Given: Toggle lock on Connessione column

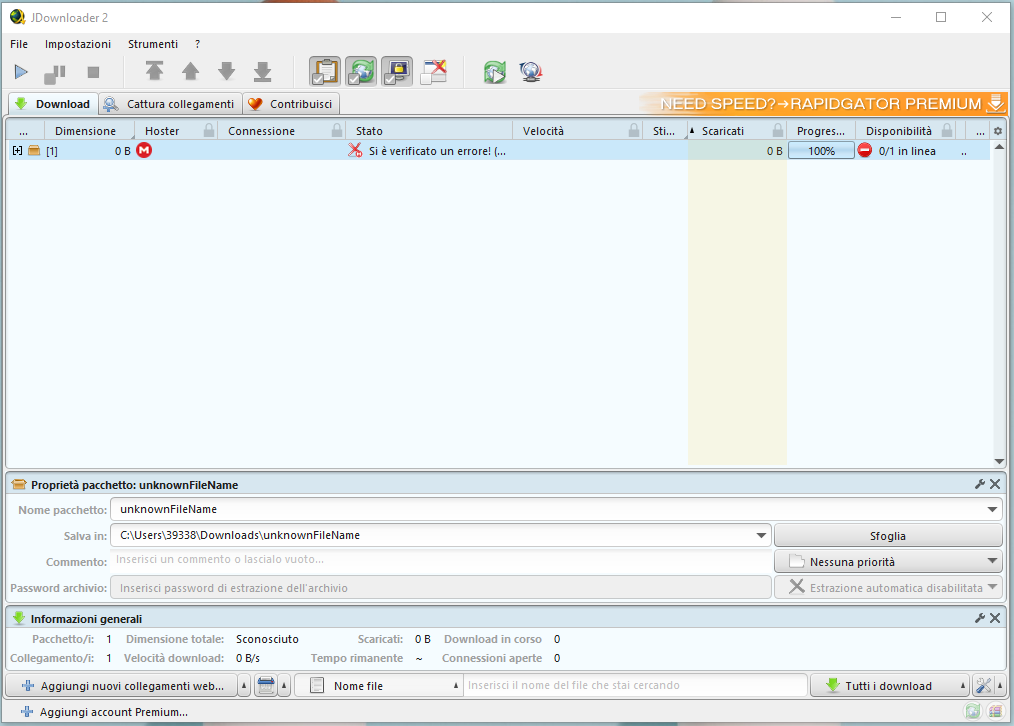Looking at the screenshot, I should click(x=337, y=131).
